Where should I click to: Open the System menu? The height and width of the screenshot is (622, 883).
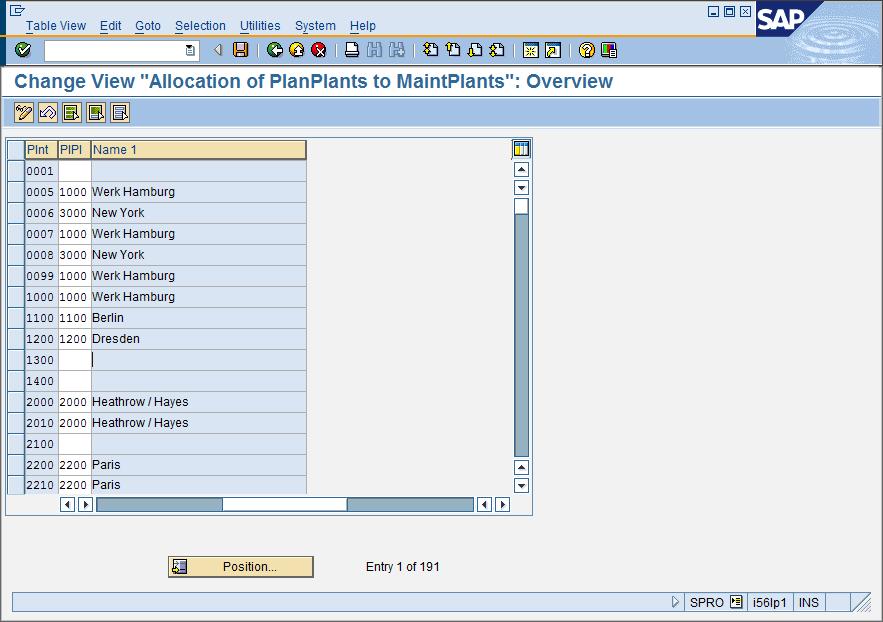click(x=315, y=26)
